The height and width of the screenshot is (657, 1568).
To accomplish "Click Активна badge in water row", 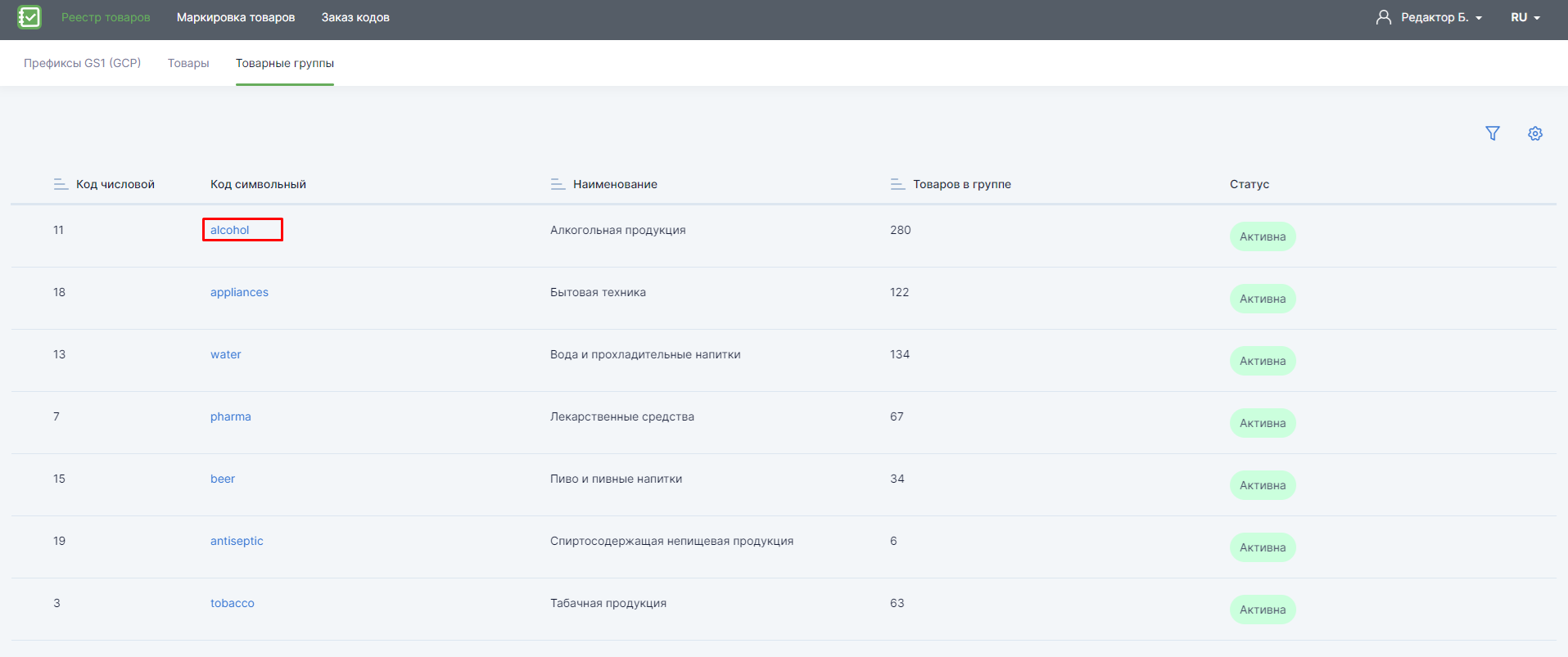I will pos(1263,361).
